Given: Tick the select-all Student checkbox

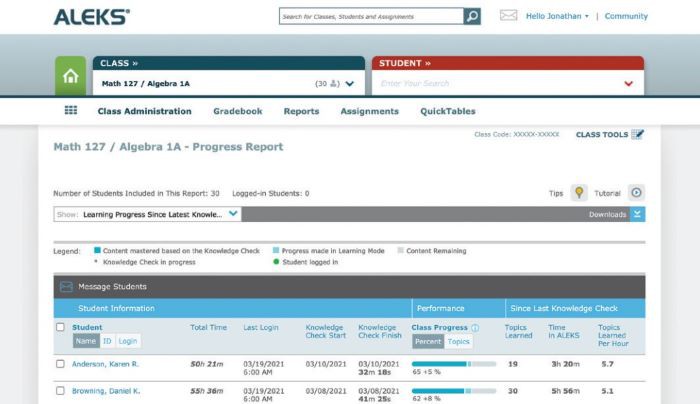Looking at the screenshot, I should point(60,327).
